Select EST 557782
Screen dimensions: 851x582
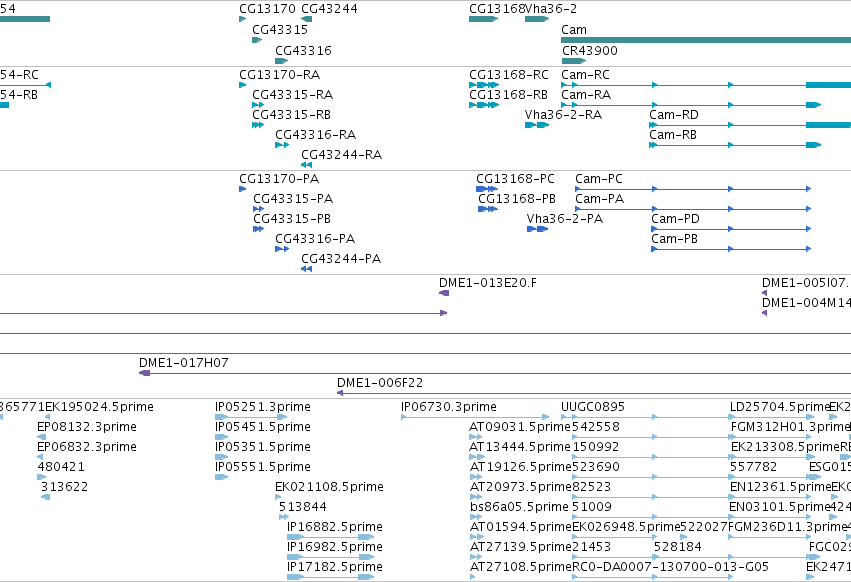753,467
